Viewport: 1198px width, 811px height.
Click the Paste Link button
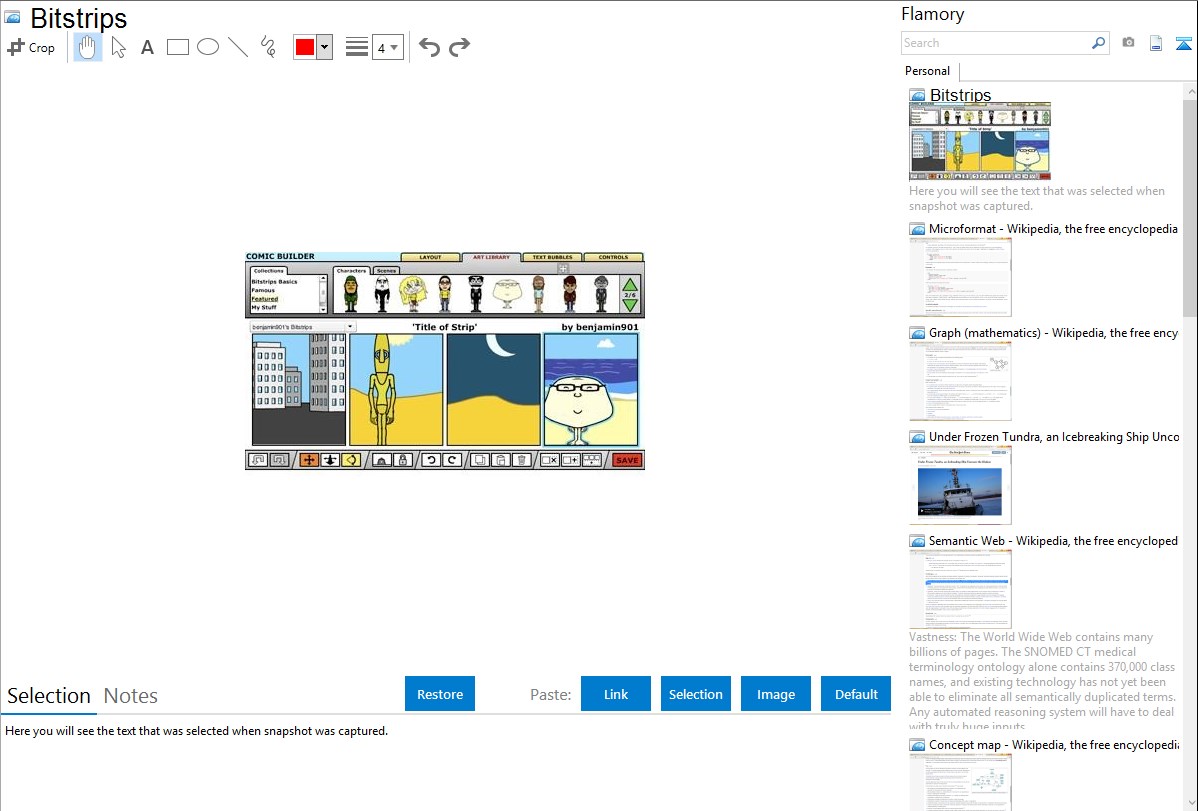tap(616, 694)
